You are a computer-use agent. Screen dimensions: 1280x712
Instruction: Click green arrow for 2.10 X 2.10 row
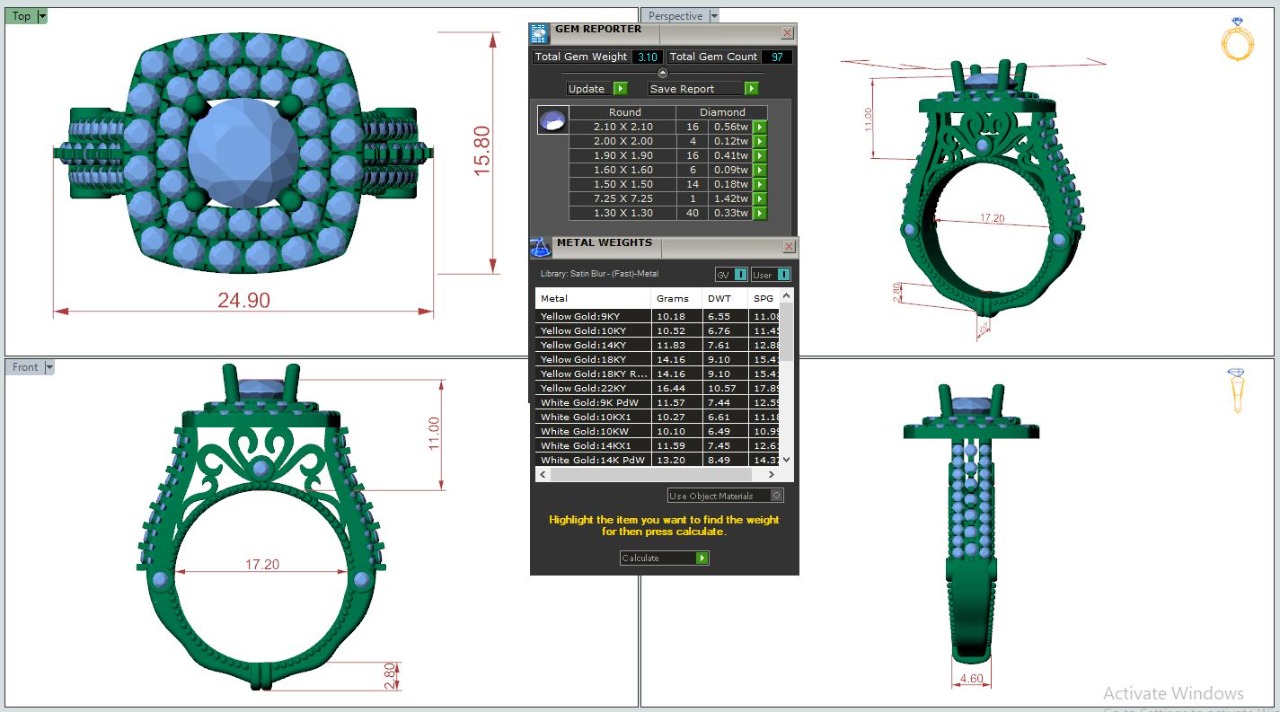759,127
